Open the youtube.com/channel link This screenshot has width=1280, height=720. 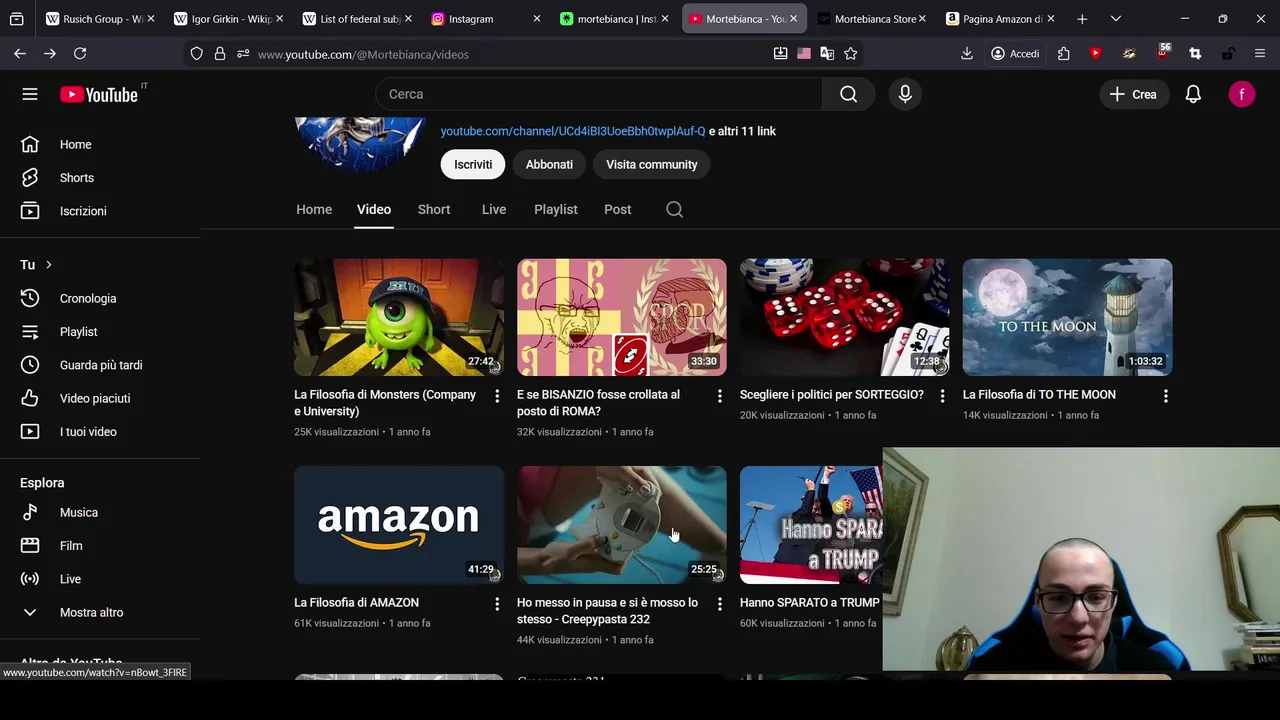point(573,131)
